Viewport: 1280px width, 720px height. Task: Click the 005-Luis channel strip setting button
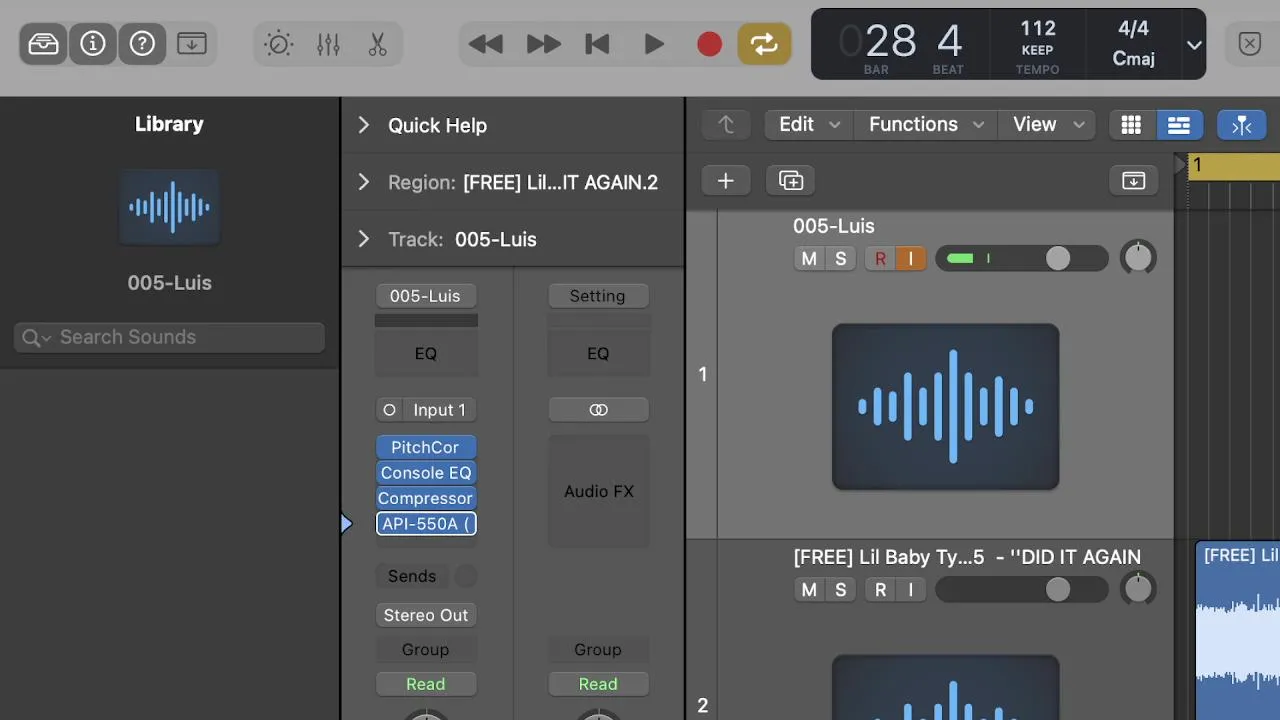click(x=425, y=296)
